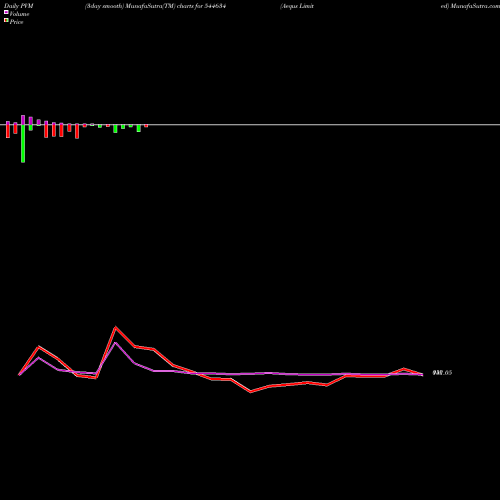The width and height of the screenshot is (500, 500).
Task: Select the Price legend label
Action: (16, 22)
